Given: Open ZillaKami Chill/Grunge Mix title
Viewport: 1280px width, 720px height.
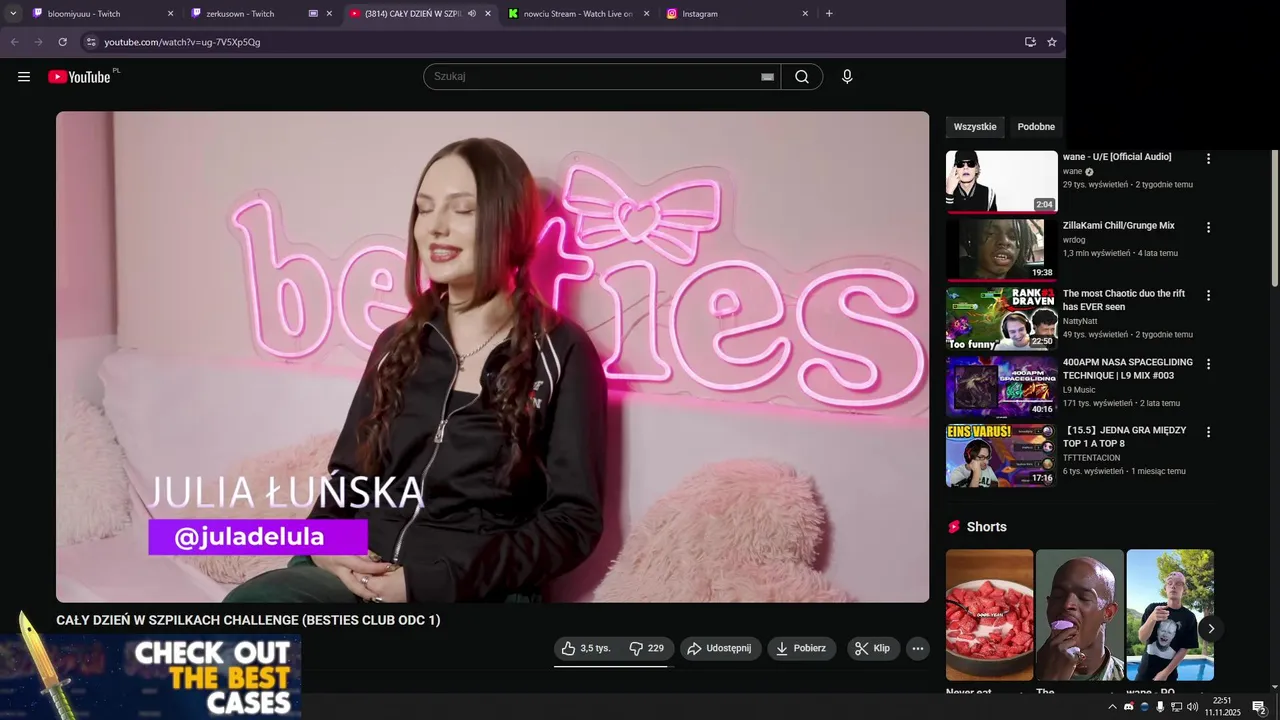Looking at the screenshot, I should [1118, 226].
